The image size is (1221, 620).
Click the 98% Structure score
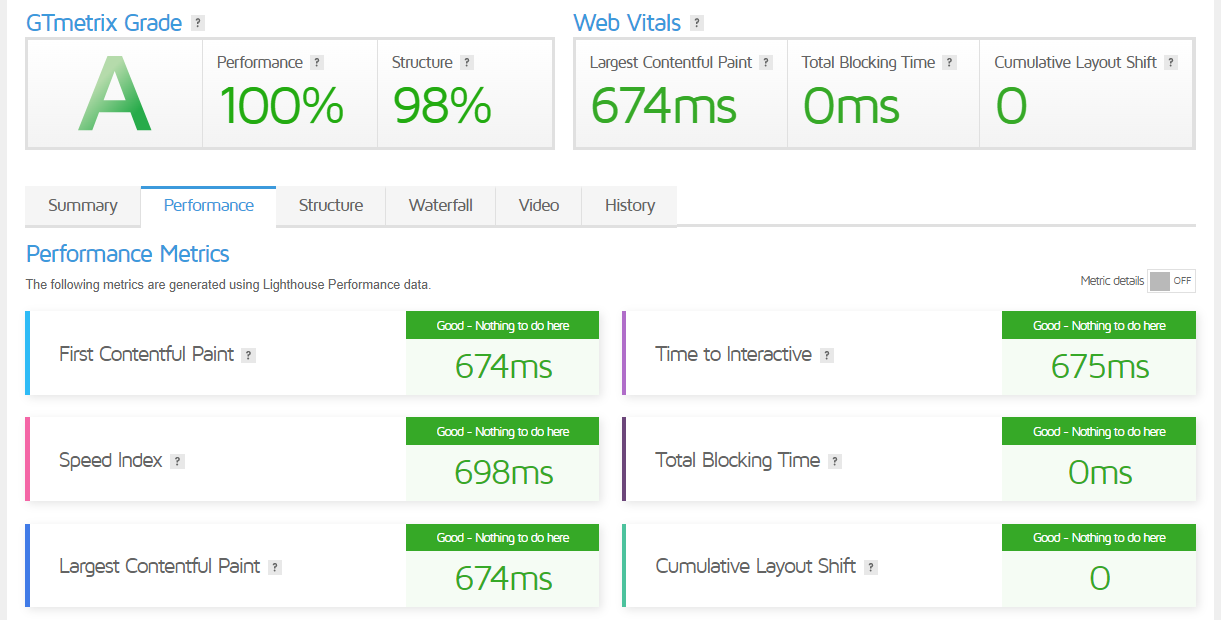click(x=442, y=106)
